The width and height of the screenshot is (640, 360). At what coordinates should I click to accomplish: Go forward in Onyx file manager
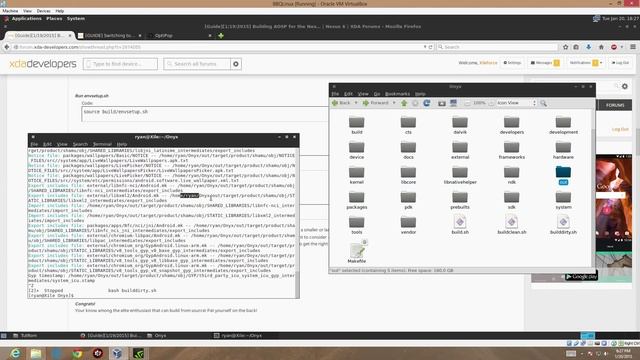(376, 103)
